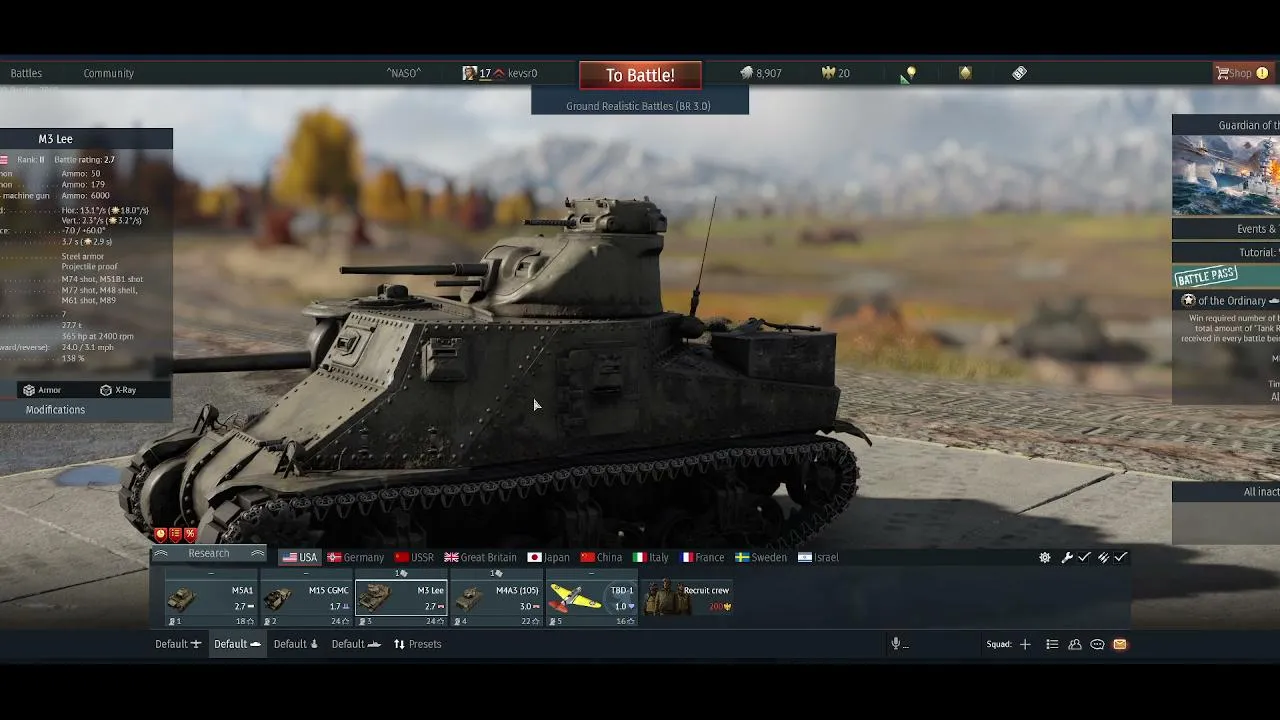The width and height of the screenshot is (1280, 720).
Task: Toggle the auto-repair checkbox
Action: (1084, 558)
